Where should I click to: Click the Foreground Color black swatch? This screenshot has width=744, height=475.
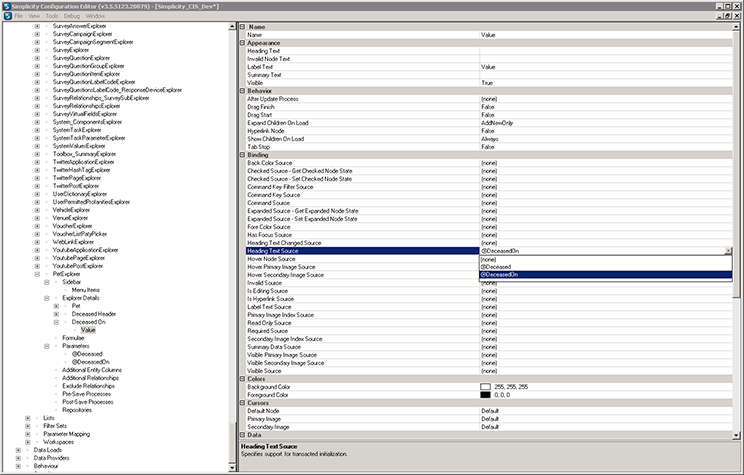tap(485, 395)
